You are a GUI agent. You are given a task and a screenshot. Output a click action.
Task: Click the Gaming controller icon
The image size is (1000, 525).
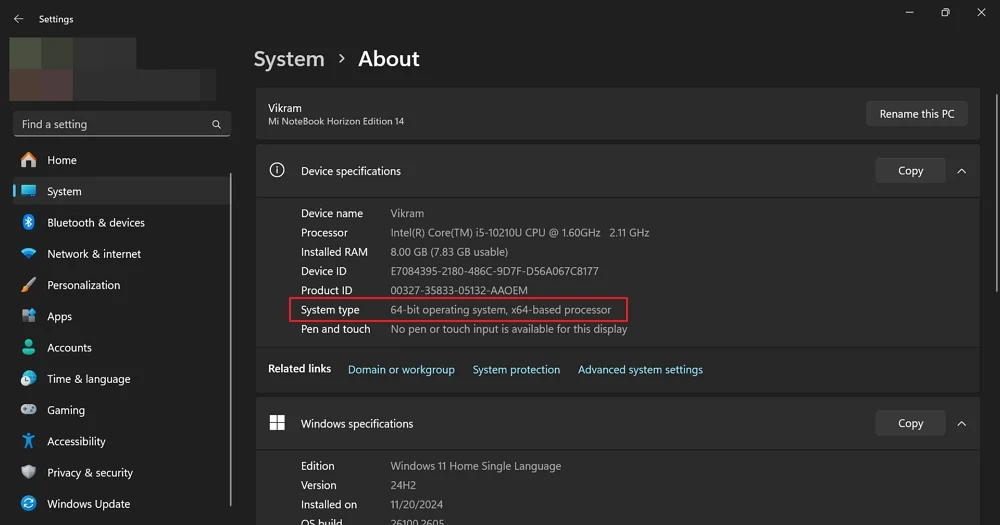point(29,410)
